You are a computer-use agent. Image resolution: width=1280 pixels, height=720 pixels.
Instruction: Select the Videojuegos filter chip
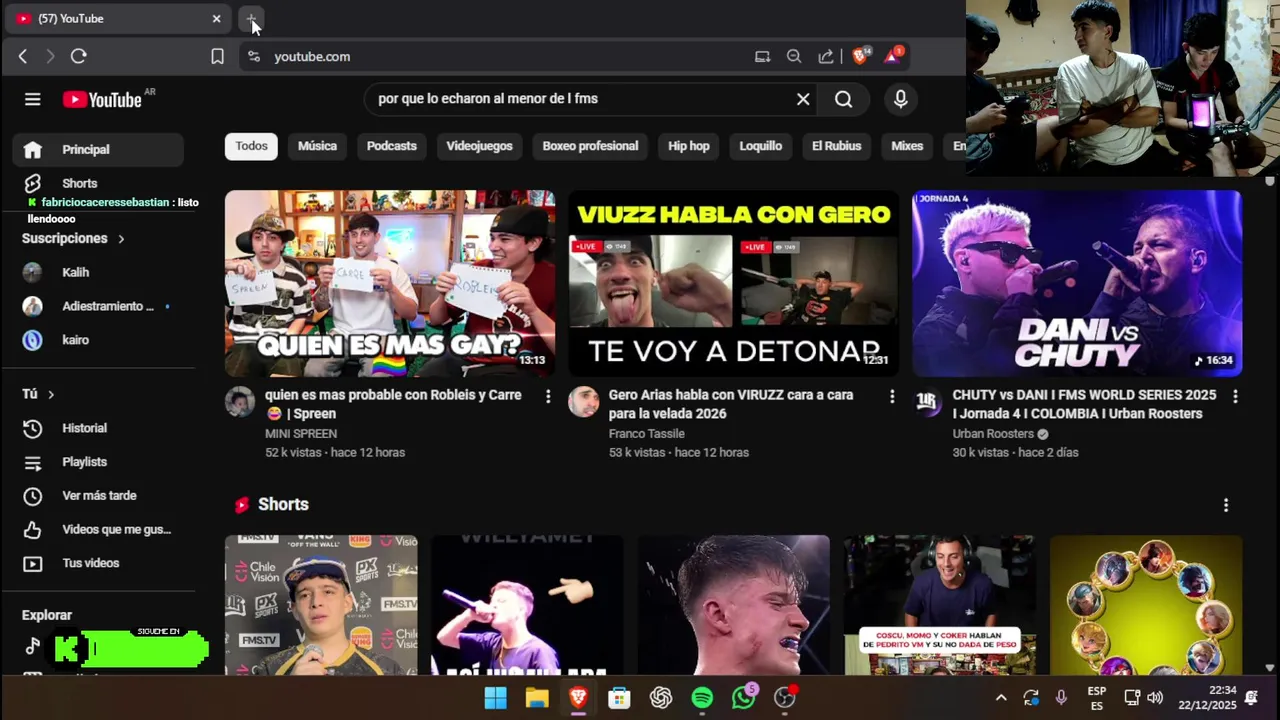tap(479, 146)
